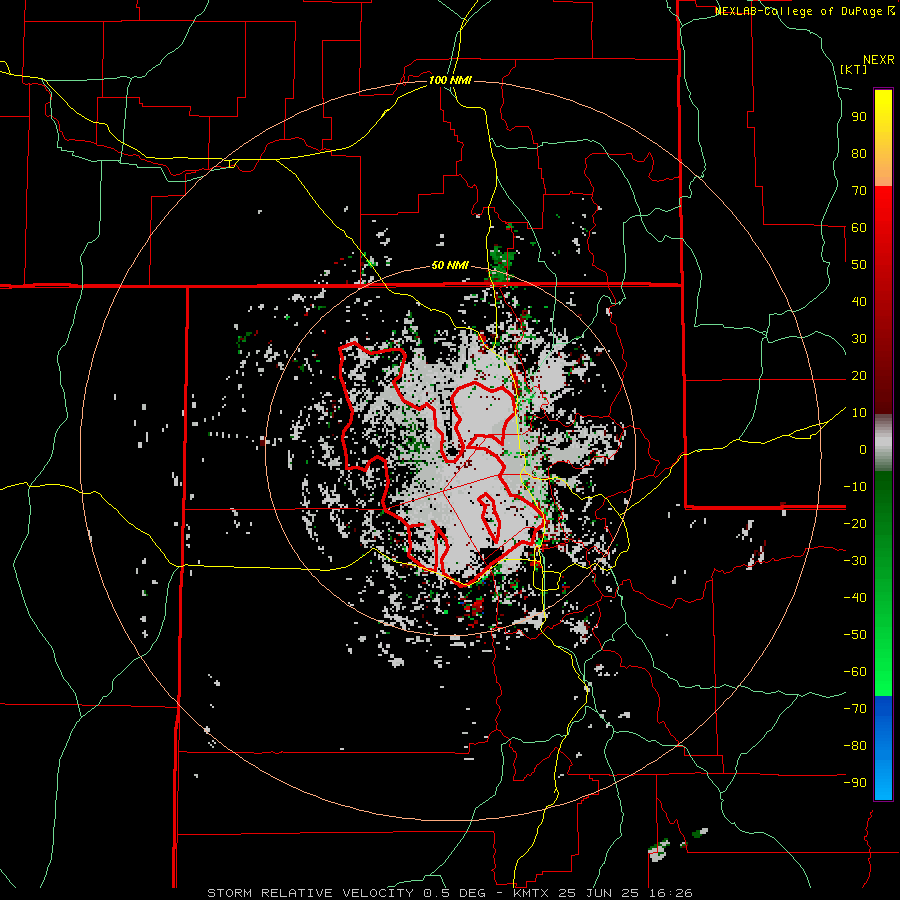Click the -80 value on velocity scale

[x=855, y=746]
